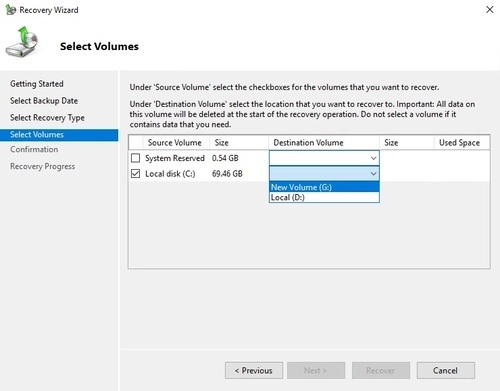Collapse the Local disk (C:) destination dropdown

pos(324,173)
